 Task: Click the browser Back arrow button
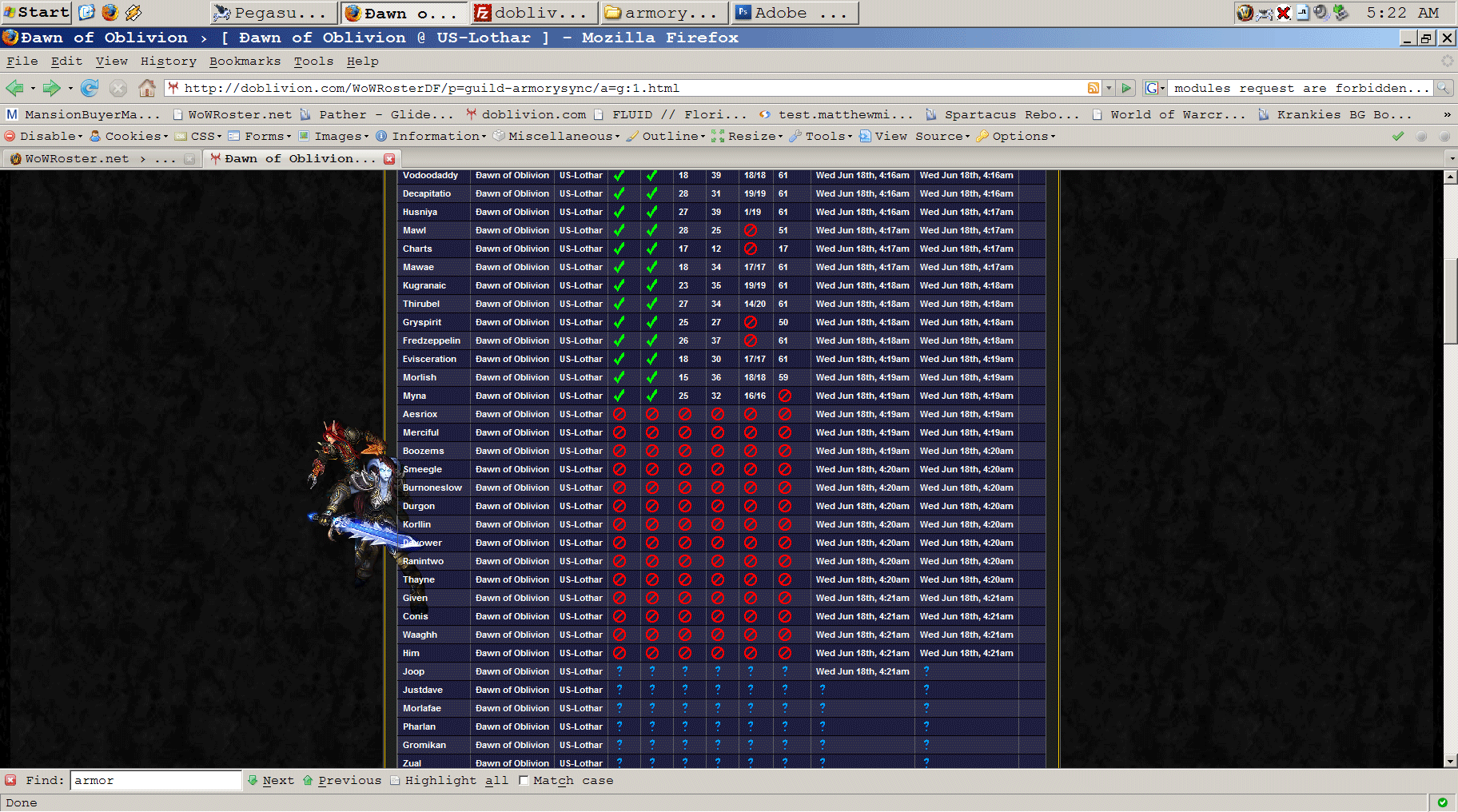(x=14, y=88)
